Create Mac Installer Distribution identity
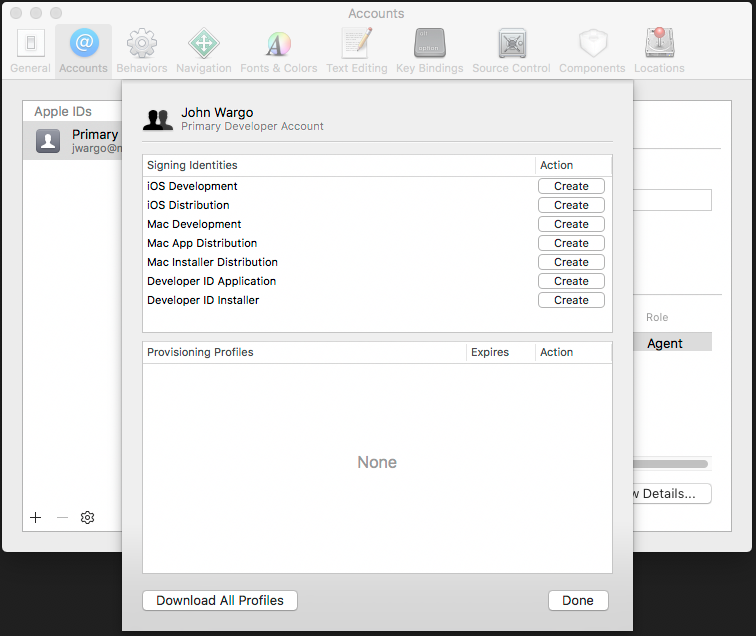This screenshot has width=756, height=636. point(571,262)
